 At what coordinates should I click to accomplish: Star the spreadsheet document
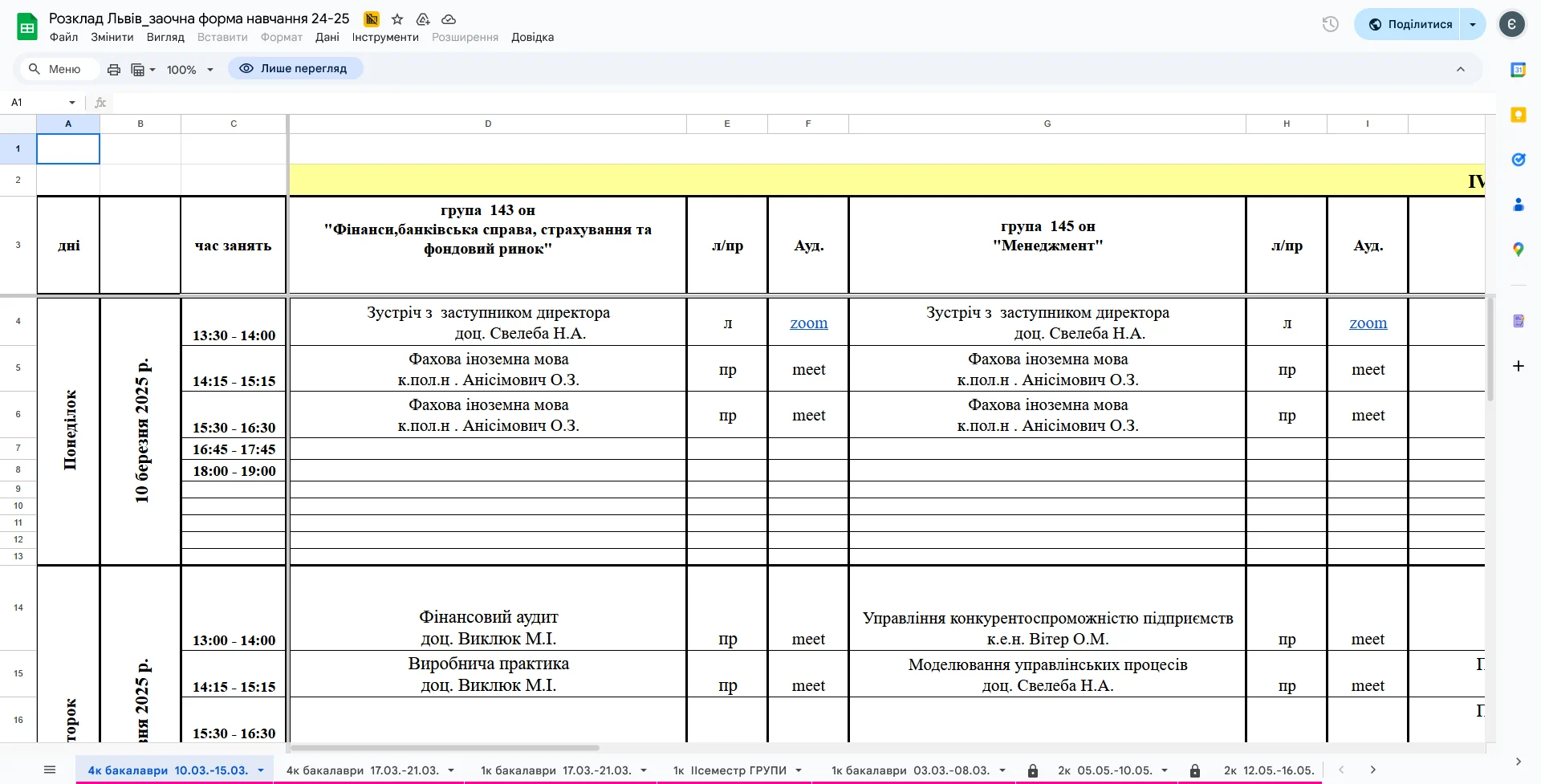[396, 19]
